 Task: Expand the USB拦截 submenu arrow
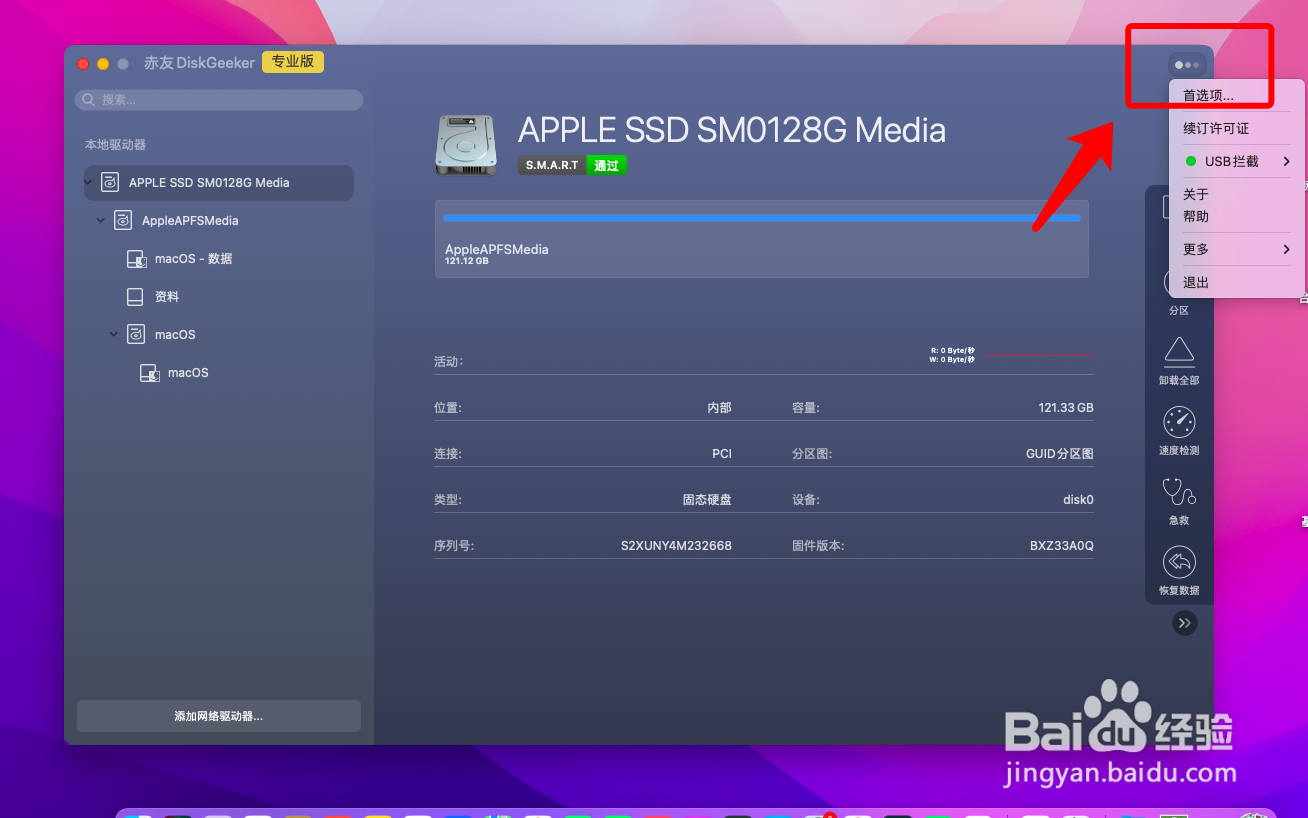coord(1286,161)
